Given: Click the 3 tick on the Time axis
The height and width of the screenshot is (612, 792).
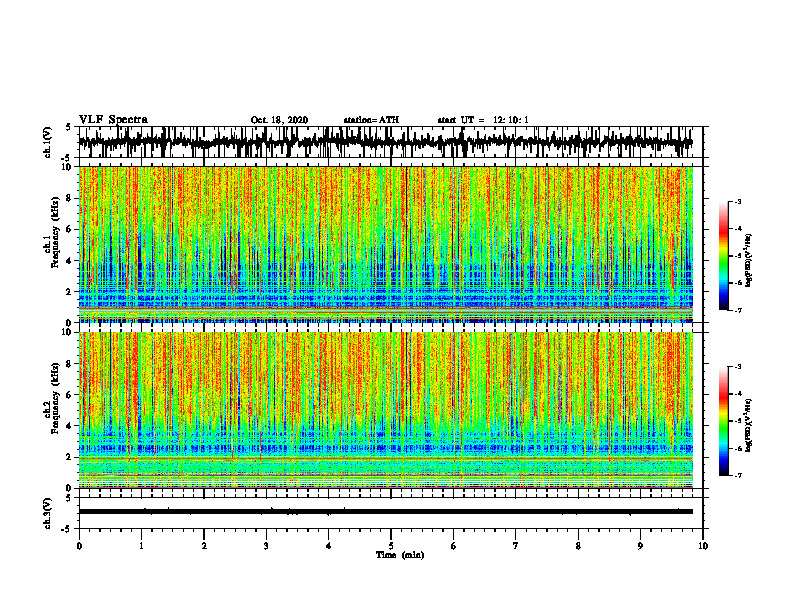Looking at the screenshot, I should [266, 546].
